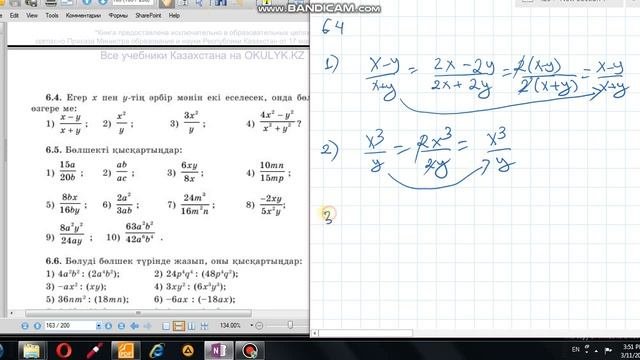Click OneNote scroll-left arrow
The height and width of the screenshot is (360, 640).
click(314, 333)
